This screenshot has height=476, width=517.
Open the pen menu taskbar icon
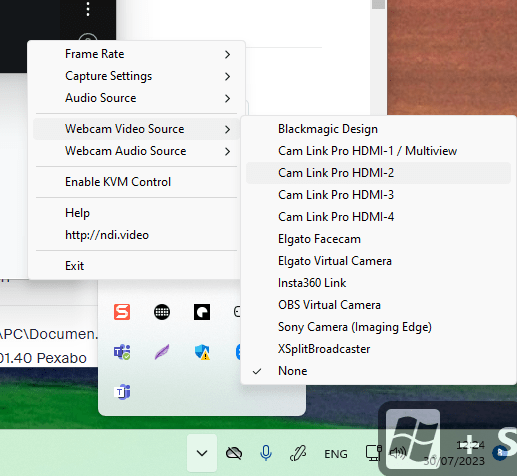pyautogui.click(x=298, y=453)
